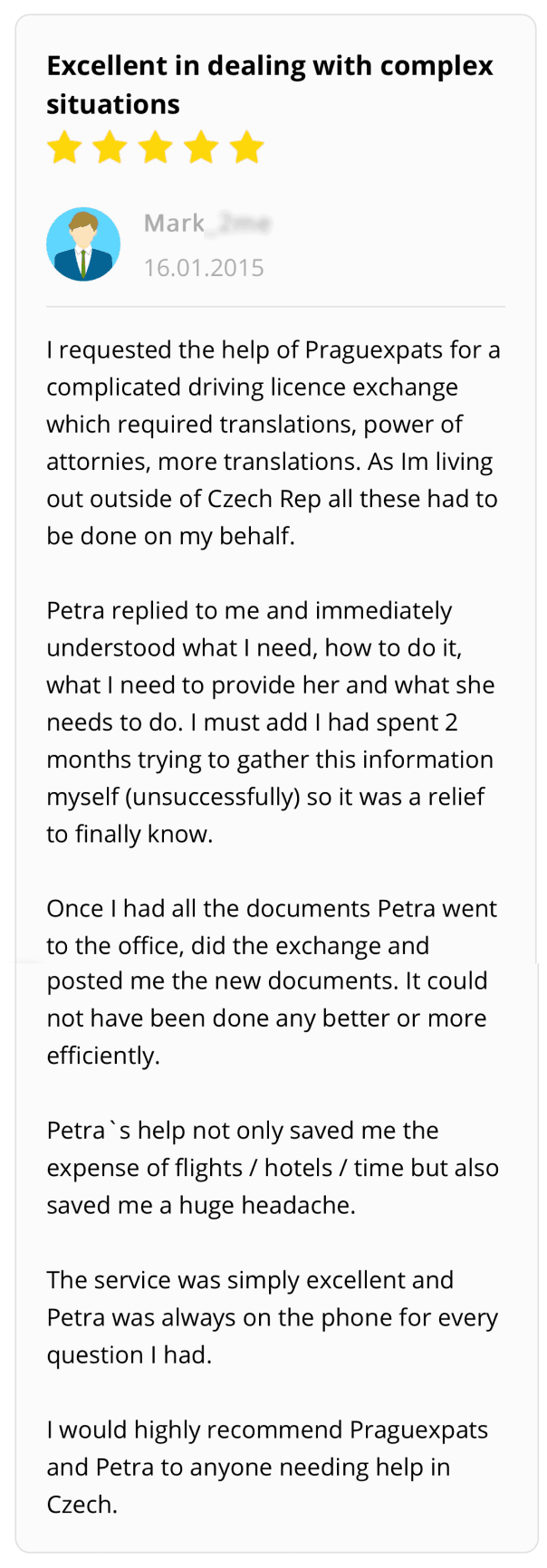Click the reviewer avatar icon

click(83, 244)
